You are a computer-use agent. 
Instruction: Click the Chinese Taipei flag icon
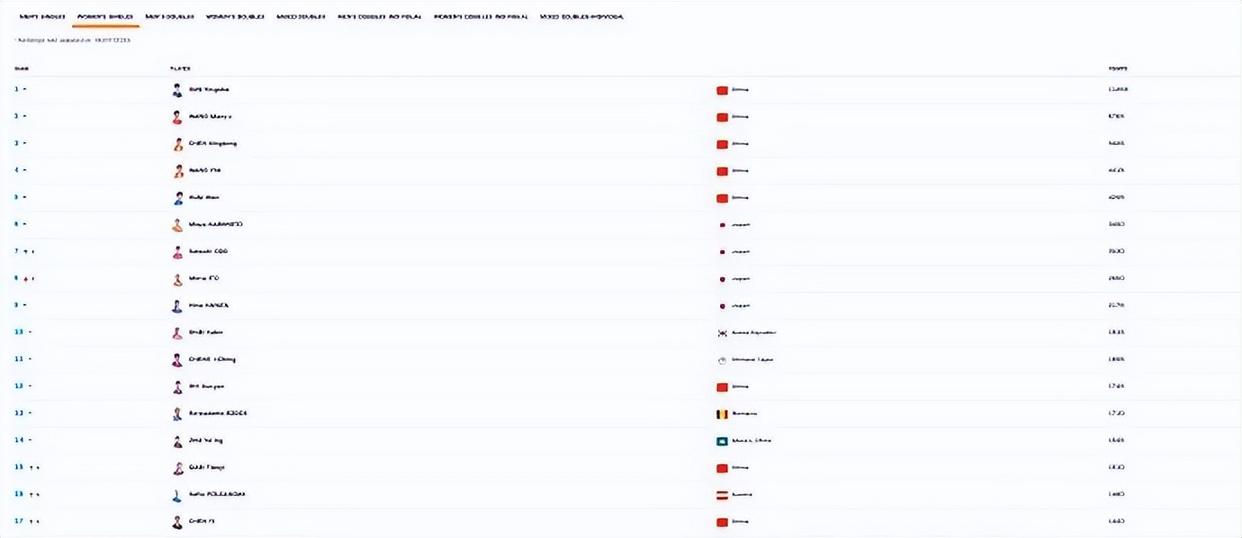(x=722, y=360)
